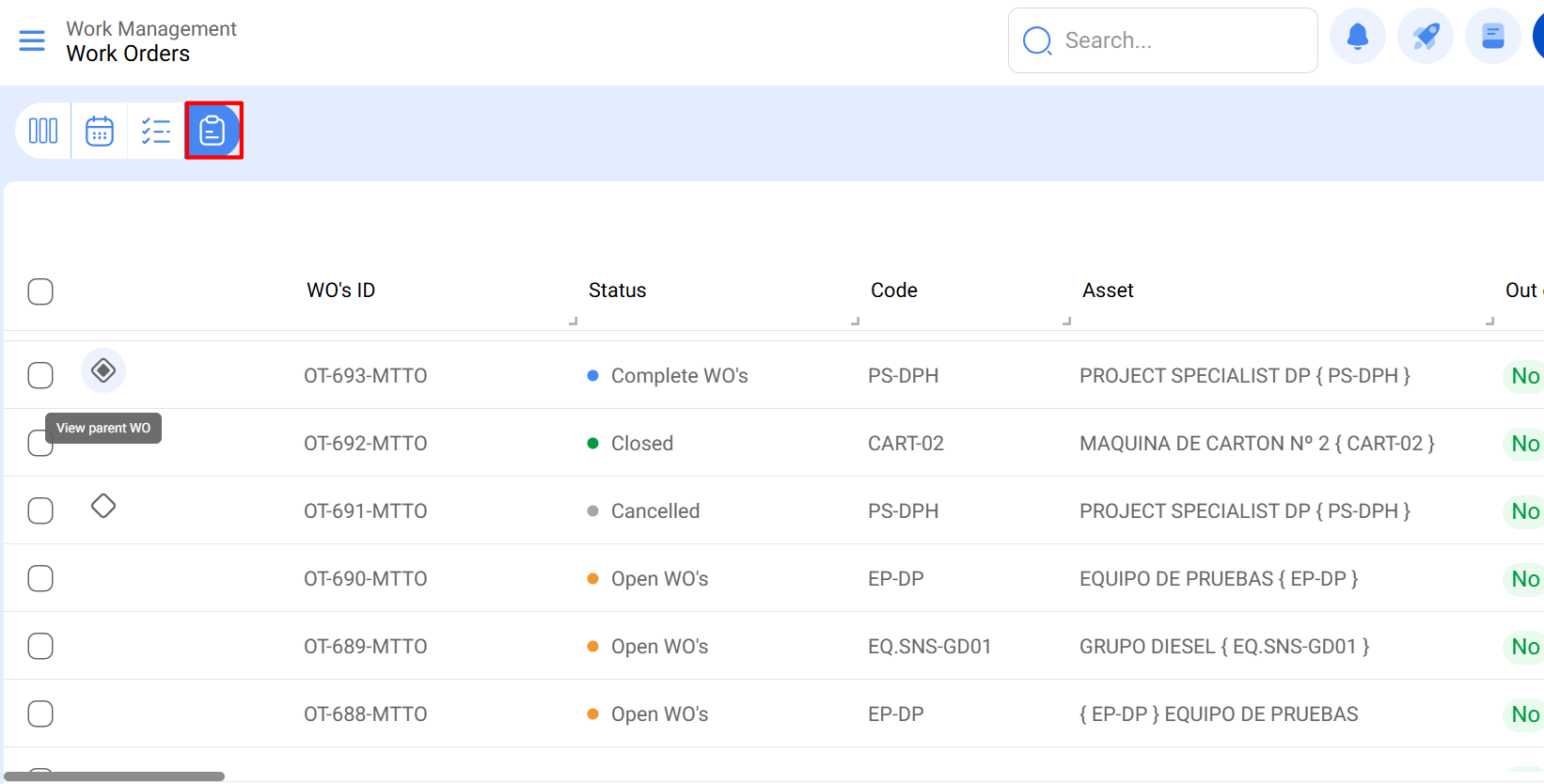Click the rocket icon in header

pos(1425,37)
